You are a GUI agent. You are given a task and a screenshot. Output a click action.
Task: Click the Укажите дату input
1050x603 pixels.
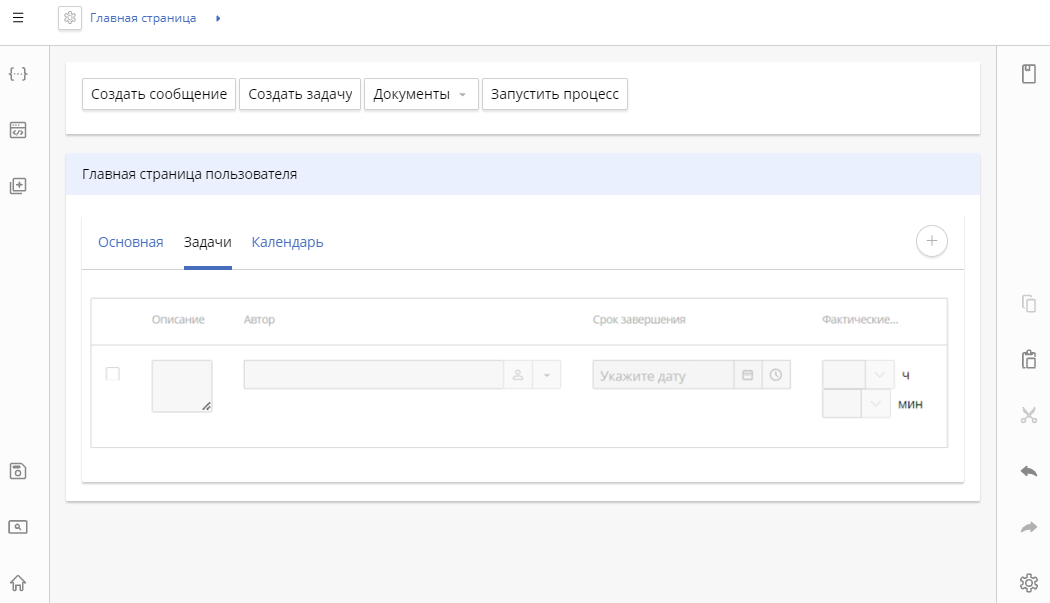(663, 375)
